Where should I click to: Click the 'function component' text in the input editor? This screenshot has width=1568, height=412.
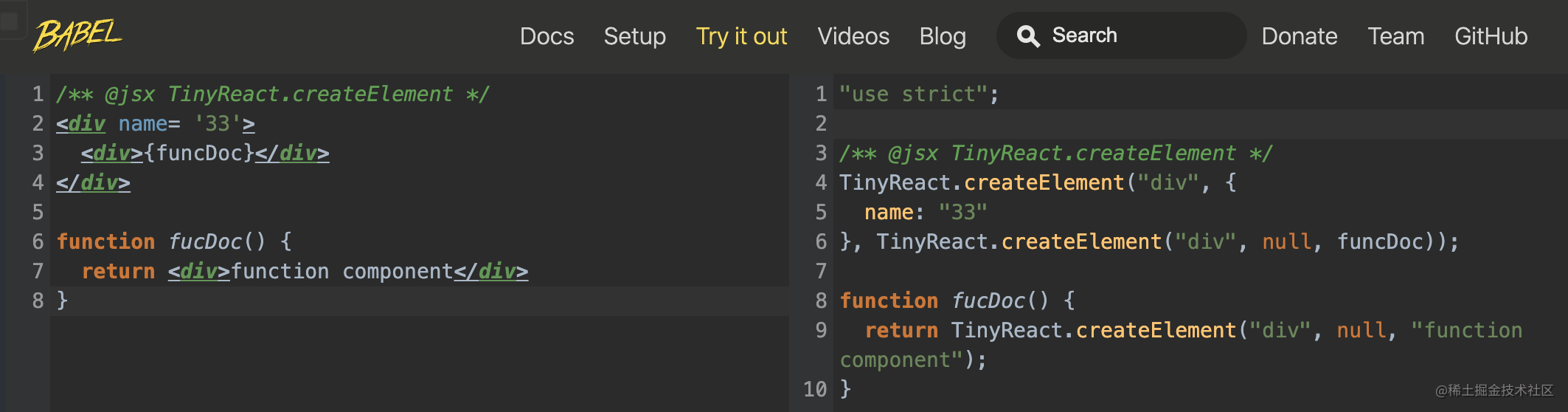[341, 272]
